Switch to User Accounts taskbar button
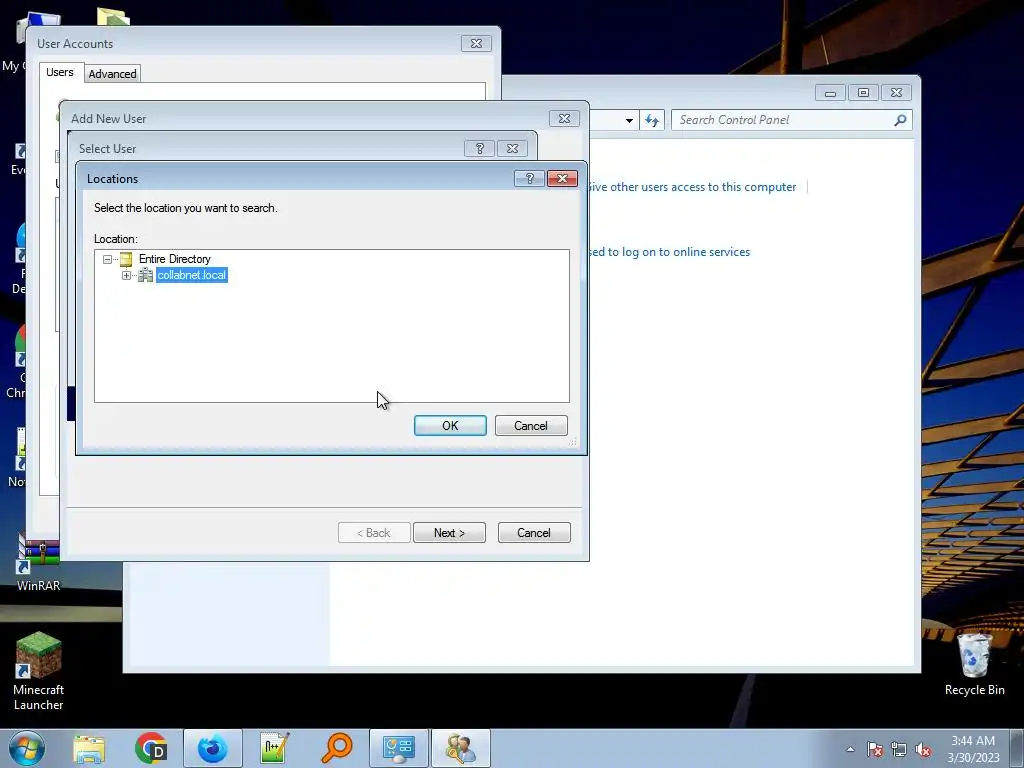1024x768 pixels. [x=461, y=748]
